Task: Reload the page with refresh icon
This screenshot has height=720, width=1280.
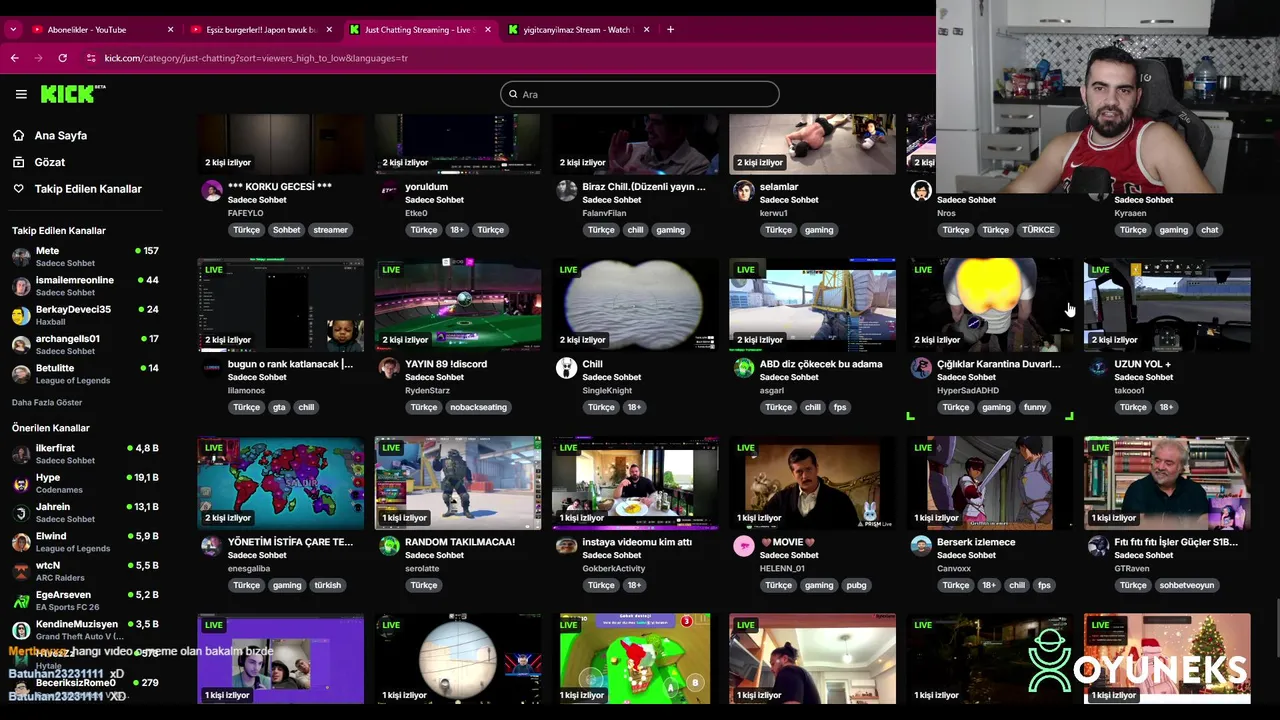Action: tap(62, 58)
